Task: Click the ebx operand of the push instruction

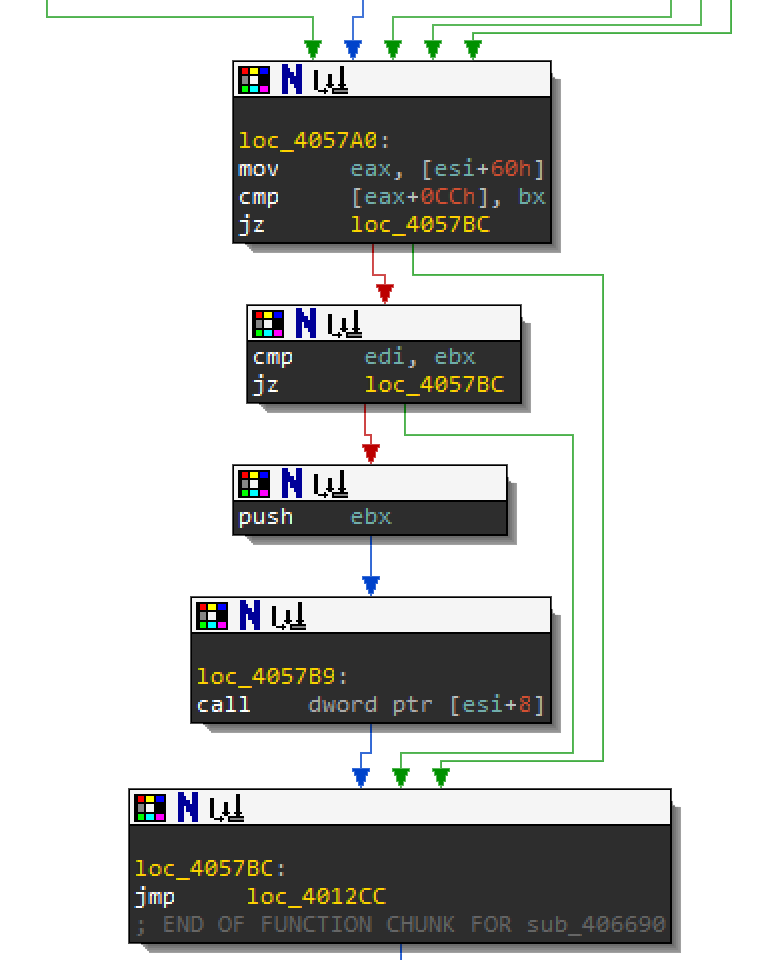Action: tap(371, 517)
